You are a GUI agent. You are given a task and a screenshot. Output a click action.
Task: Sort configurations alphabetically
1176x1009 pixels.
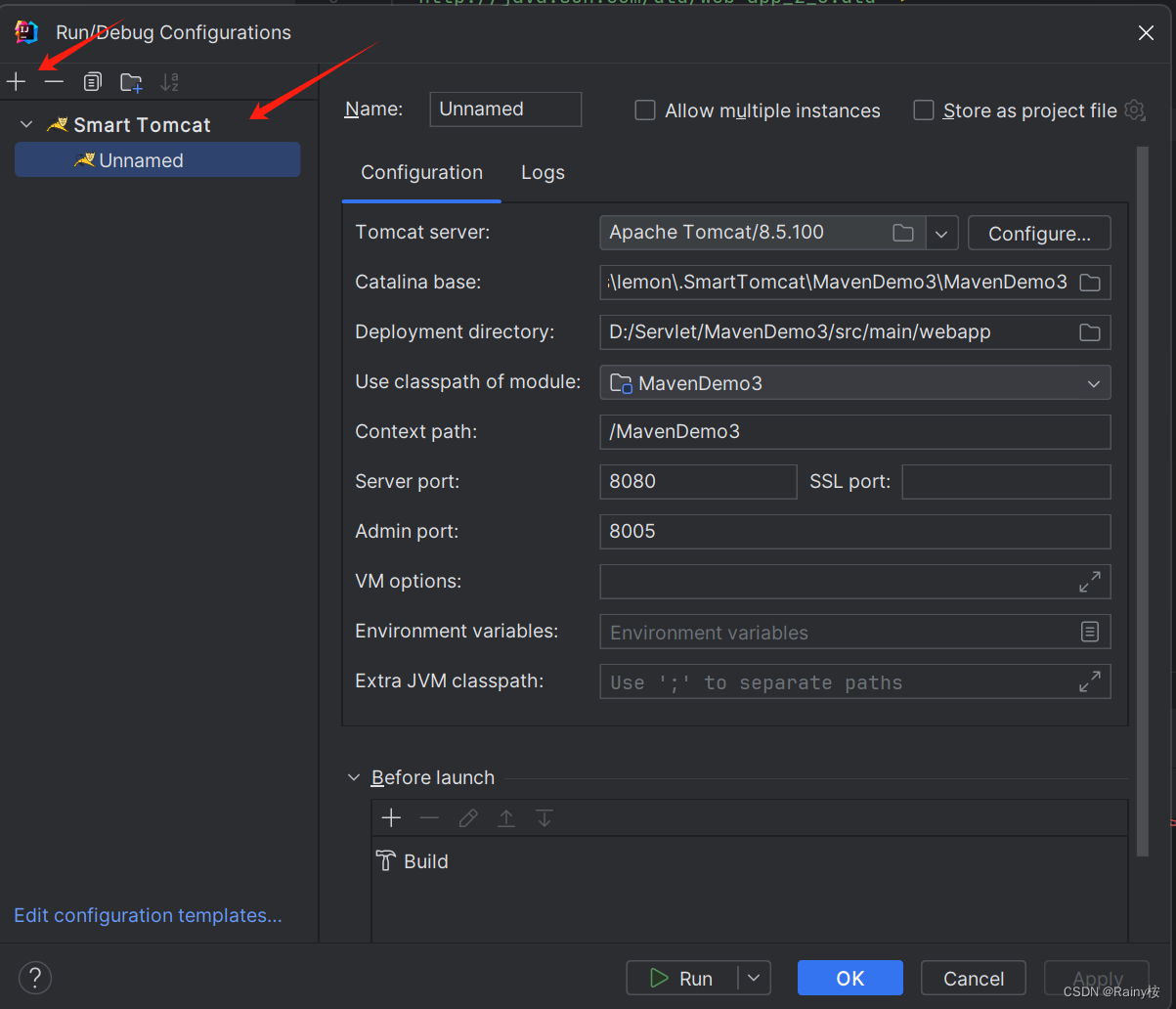click(169, 82)
